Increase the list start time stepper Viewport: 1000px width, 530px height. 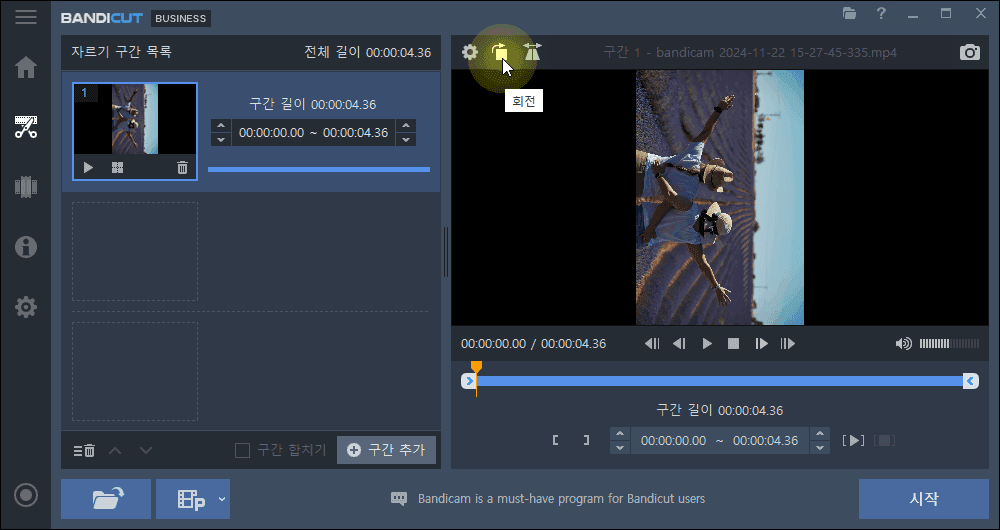(x=221, y=126)
